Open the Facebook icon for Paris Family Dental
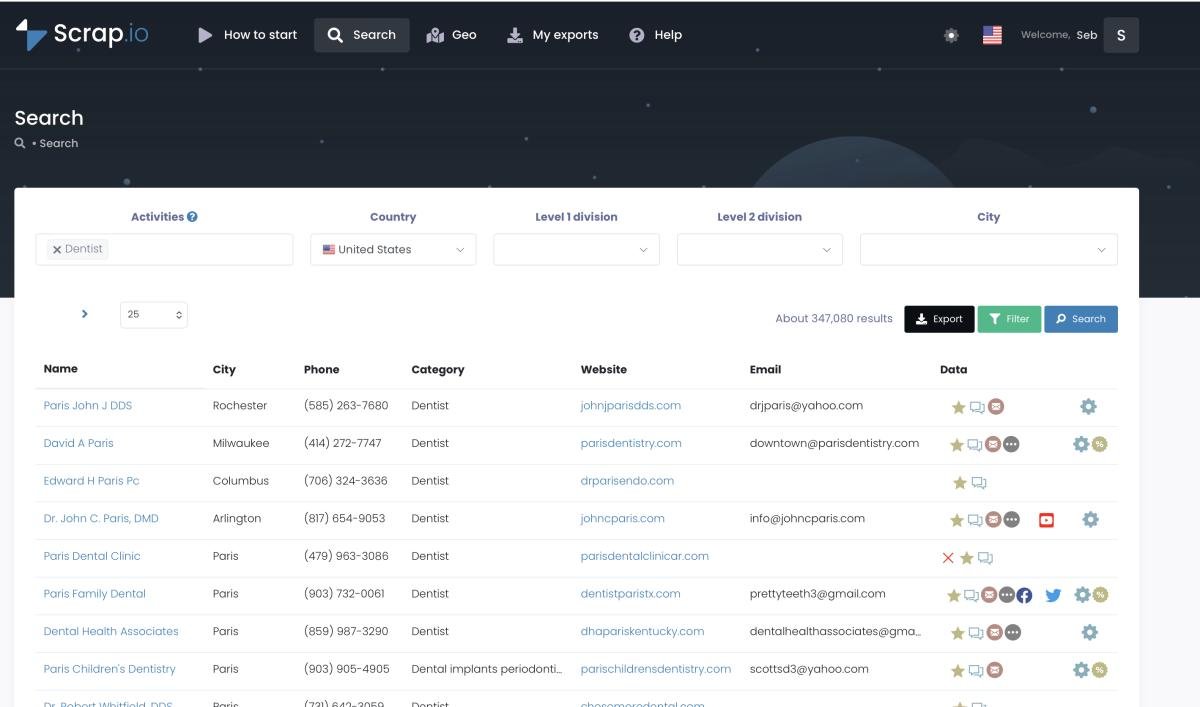Image resolution: width=1200 pixels, height=707 pixels. pos(1024,595)
